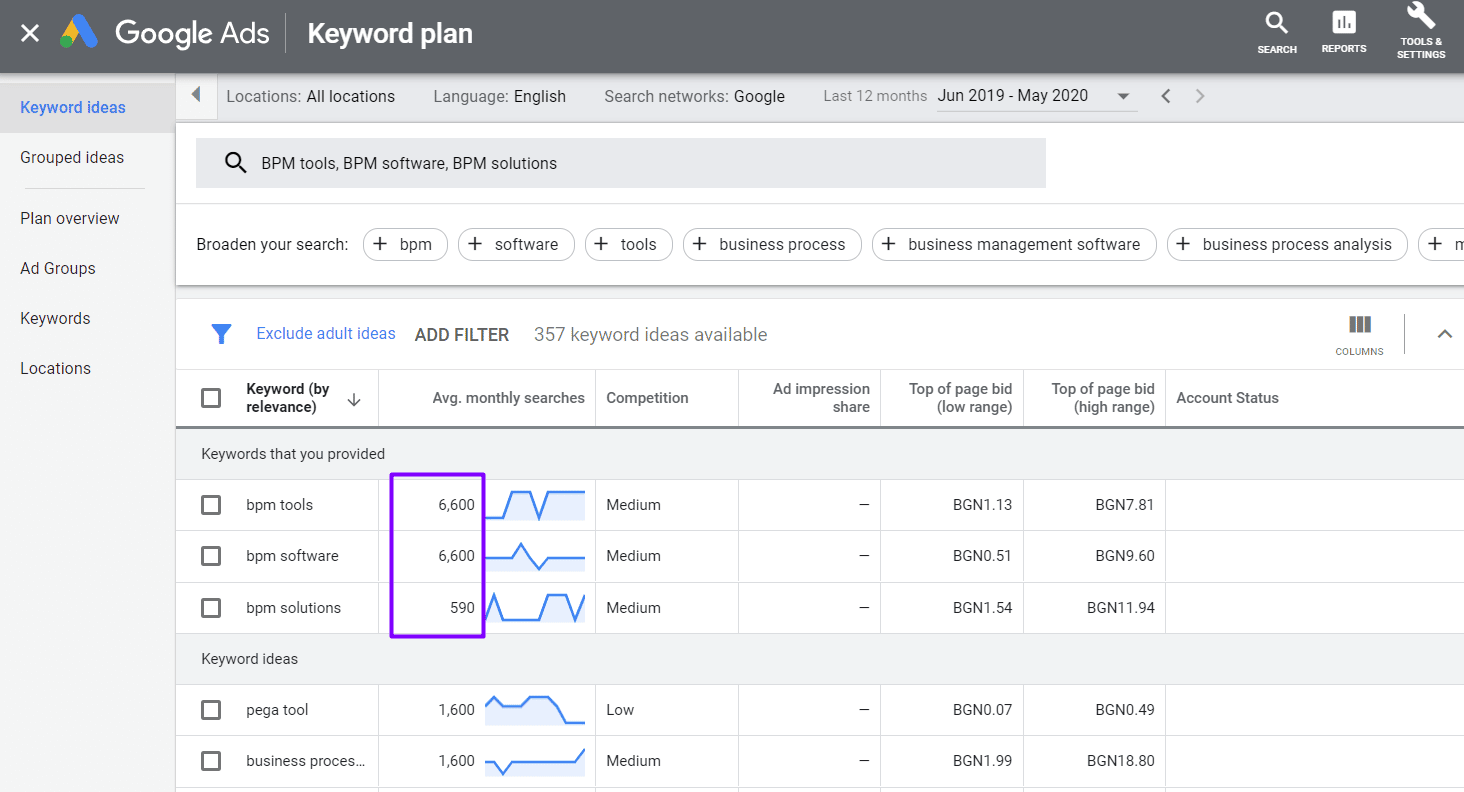Add 'bpm' to broaden search
Viewport: 1464px width, 792px height.
point(405,244)
